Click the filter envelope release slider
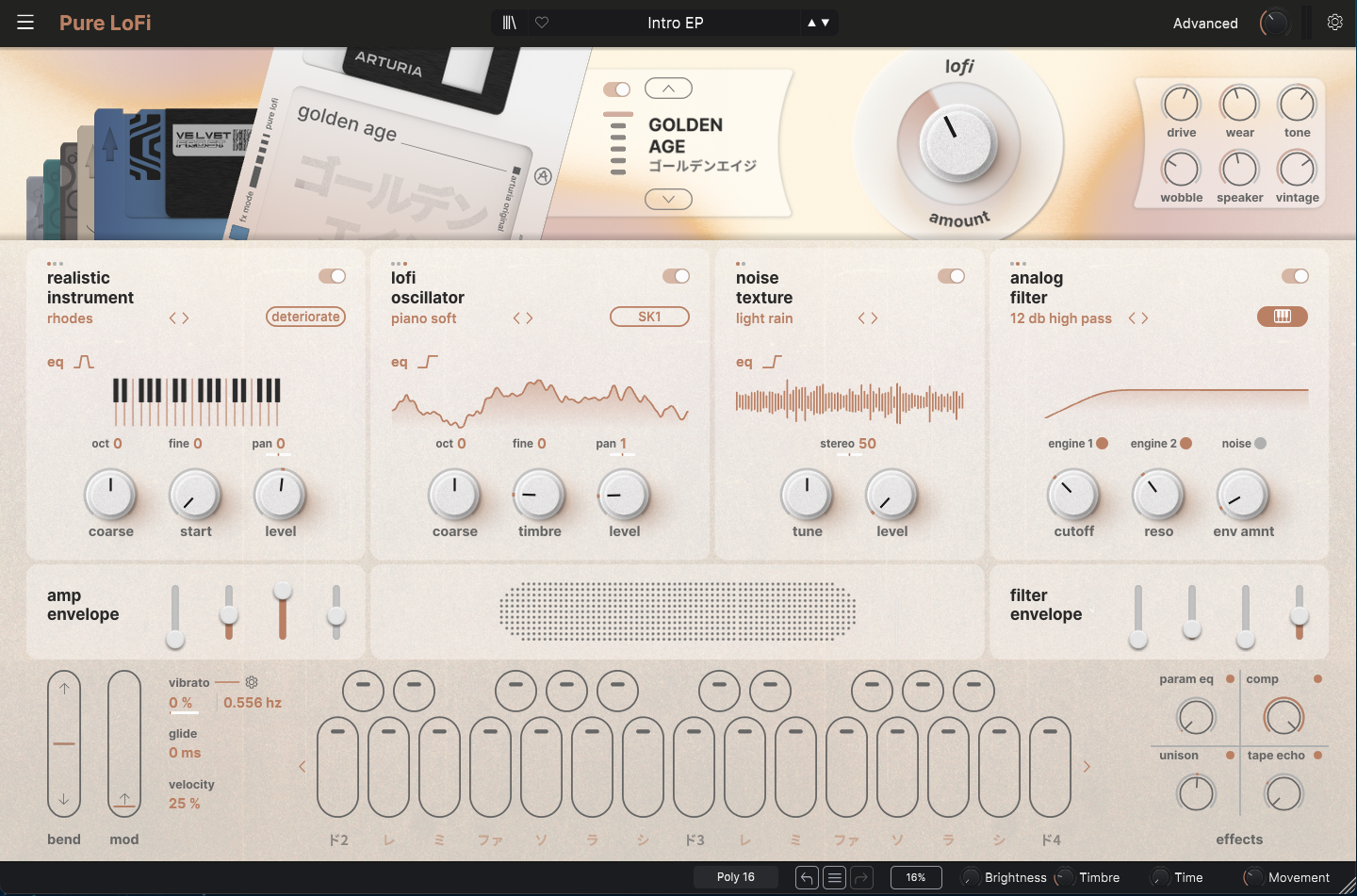 [1299, 612]
